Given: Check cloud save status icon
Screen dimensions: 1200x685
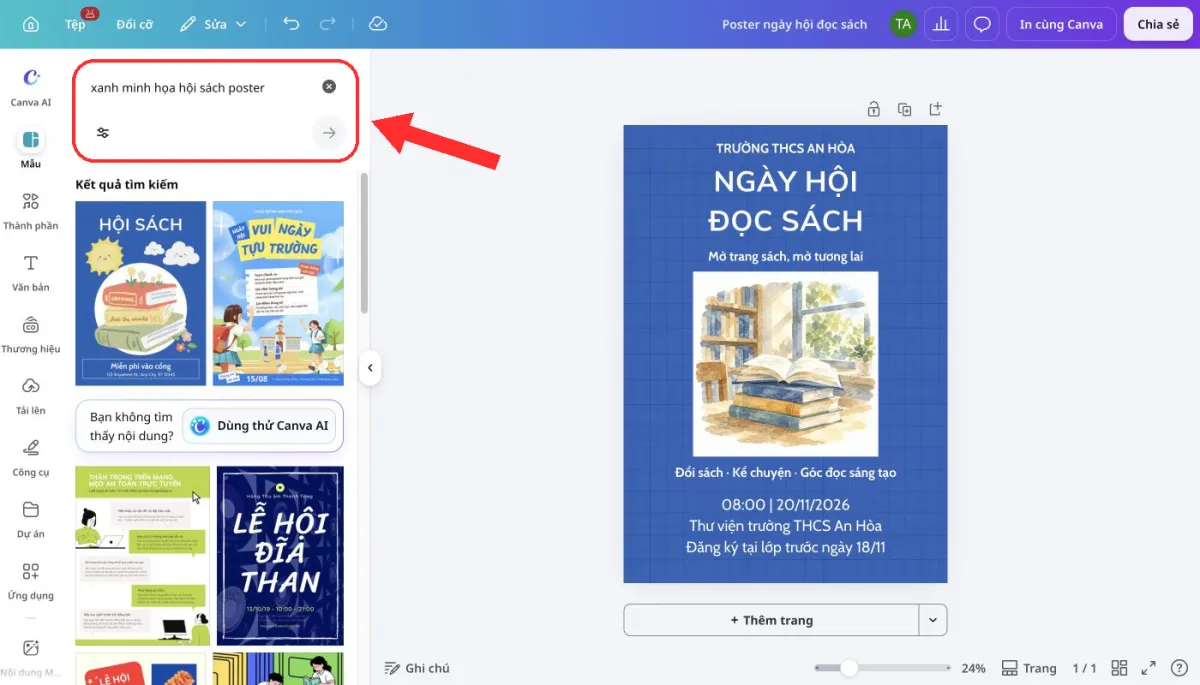Looking at the screenshot, I should 378,24.
